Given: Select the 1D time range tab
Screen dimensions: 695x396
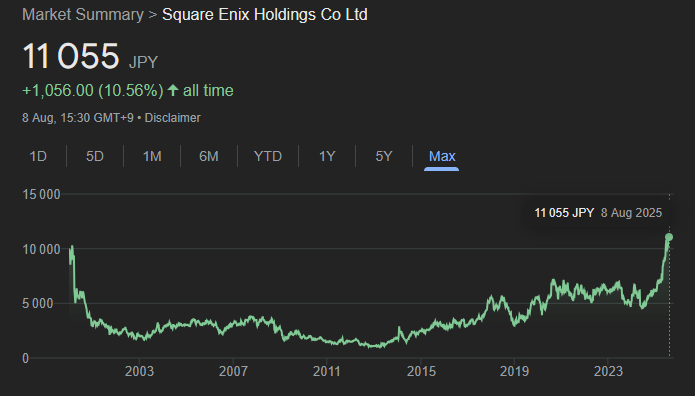Looking at the screenshot, I should pos(38,156).
